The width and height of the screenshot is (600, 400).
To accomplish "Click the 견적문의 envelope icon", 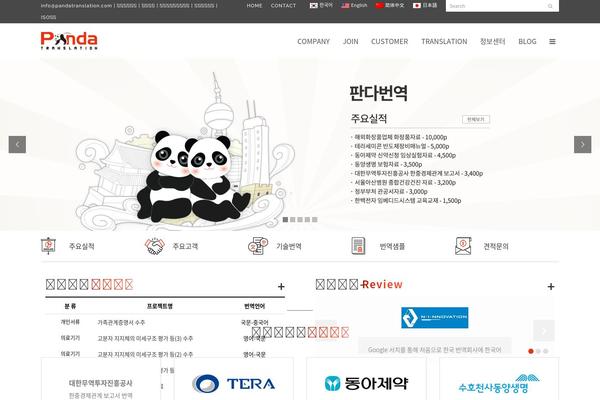I will pyautogui.click(x=463, y=246).
